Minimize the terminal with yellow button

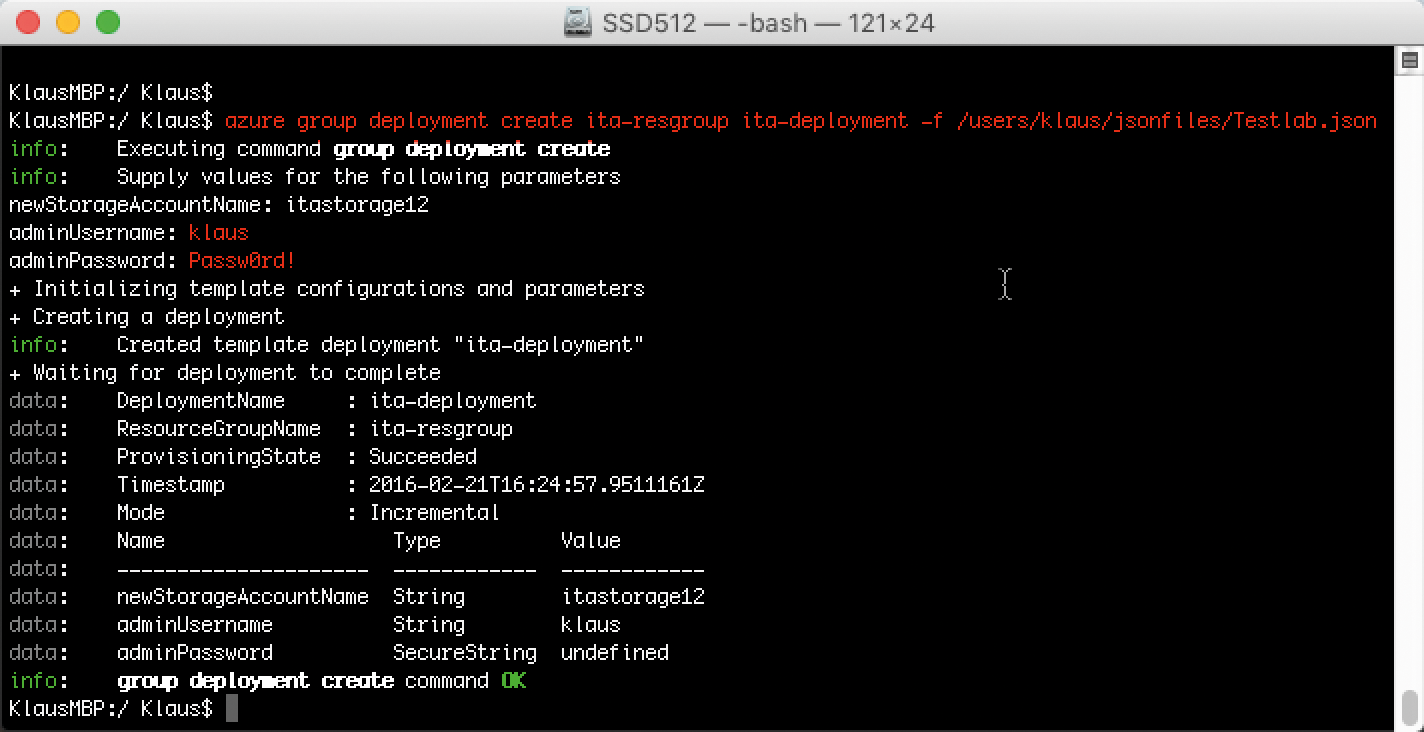tap(68, 22)
